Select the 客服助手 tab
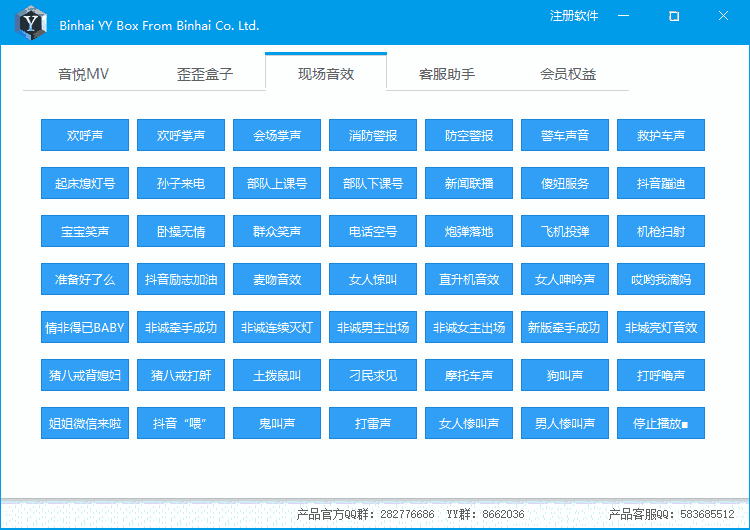Image resolution: width=750 pixels, height=530 pixels. tap(446, 74)
